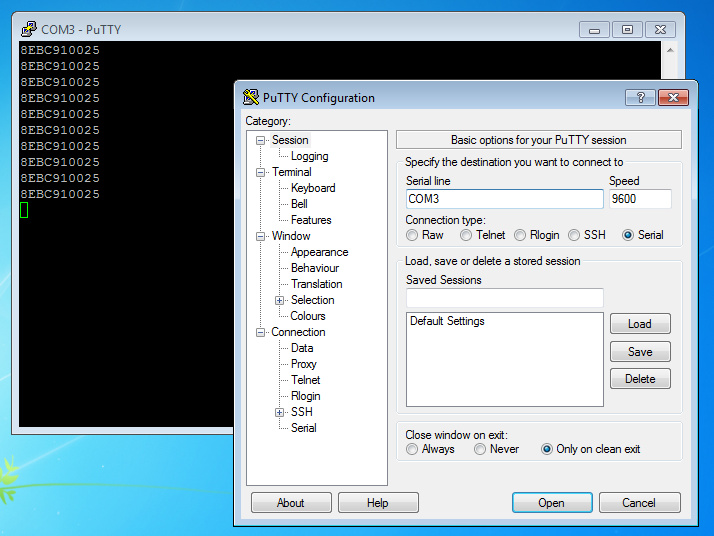Close the PuTTY Configuration dialog
Viewport: 714px width, 536px height.
(673, 97)
